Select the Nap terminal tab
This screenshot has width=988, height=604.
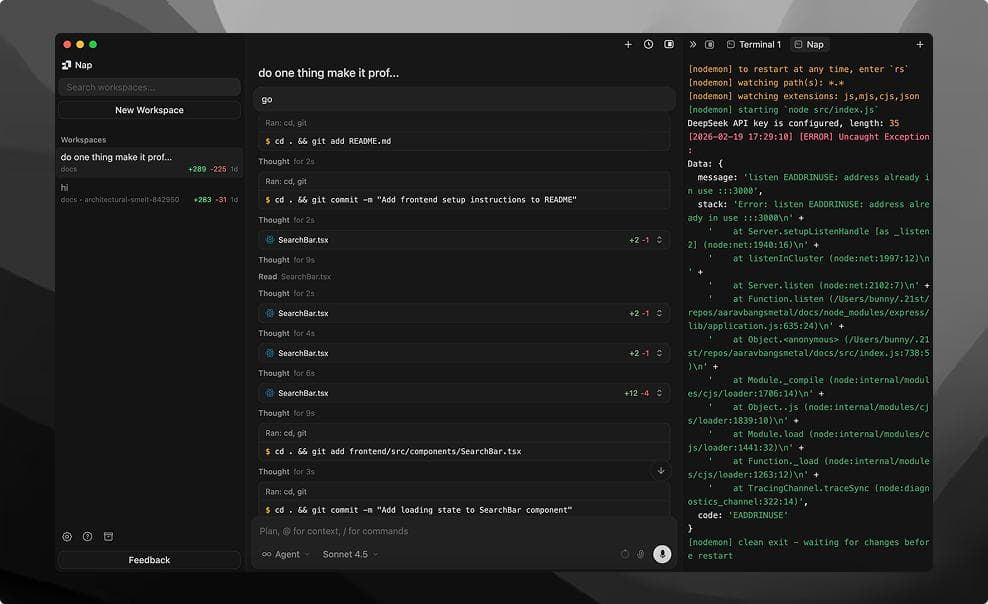(x=809, y=45)
